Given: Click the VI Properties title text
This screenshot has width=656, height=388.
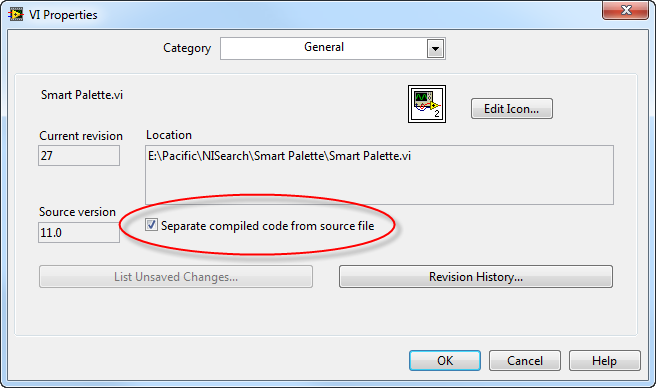Looking at the screenshot, I should (x=63, y=15).
